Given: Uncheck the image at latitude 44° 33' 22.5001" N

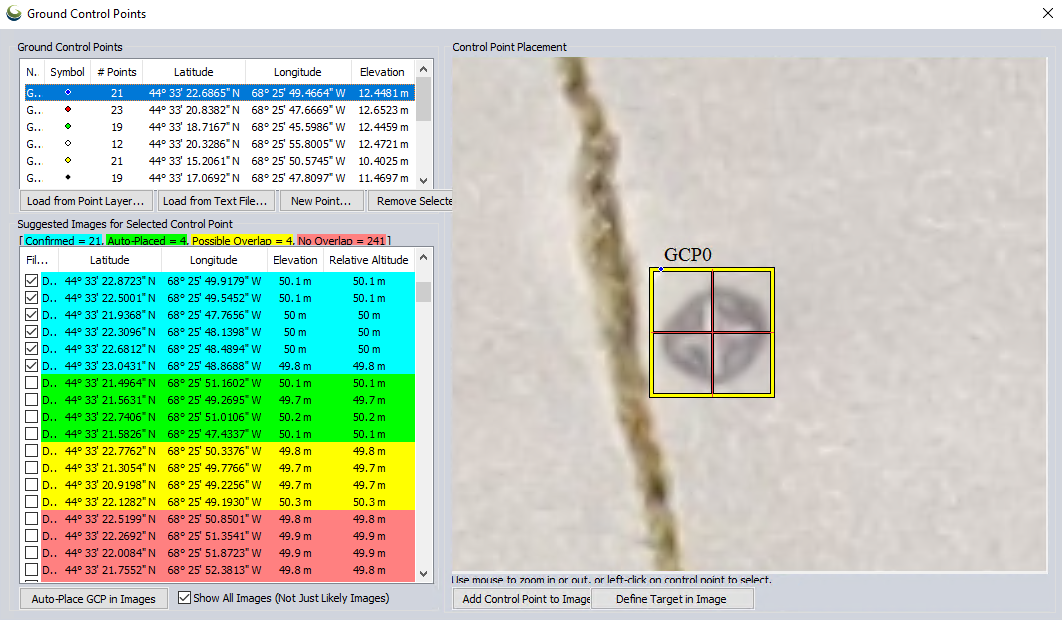Looking at the screenshot, I should click(x=31, y=297).
